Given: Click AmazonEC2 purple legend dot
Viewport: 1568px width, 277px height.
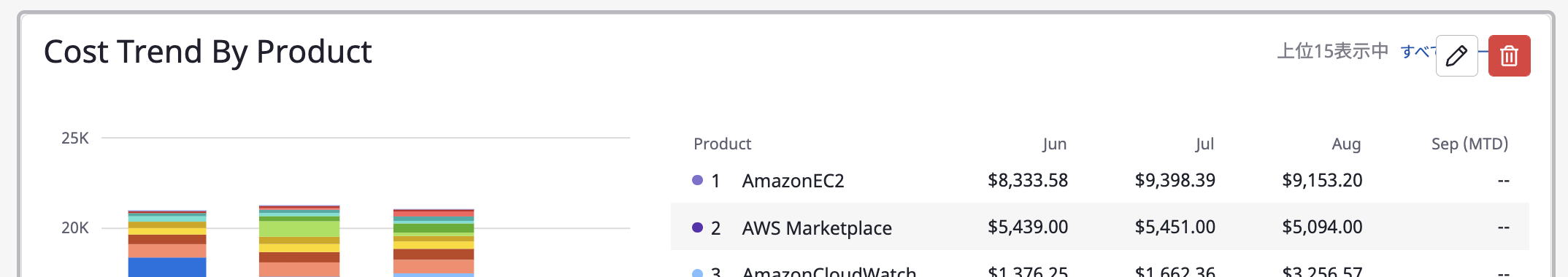Looking at the screenshot, I should tap(697, 180).
